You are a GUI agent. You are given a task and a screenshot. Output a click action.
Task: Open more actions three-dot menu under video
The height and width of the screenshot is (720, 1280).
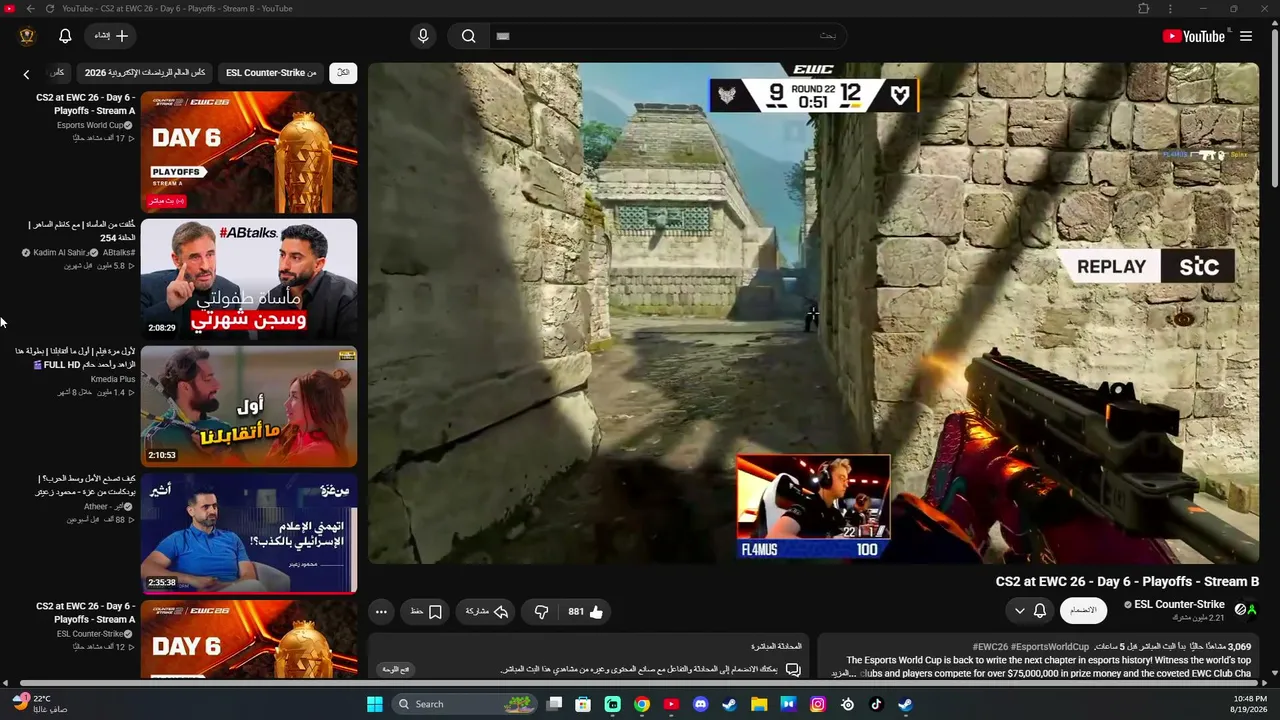(x=381, y=612)
